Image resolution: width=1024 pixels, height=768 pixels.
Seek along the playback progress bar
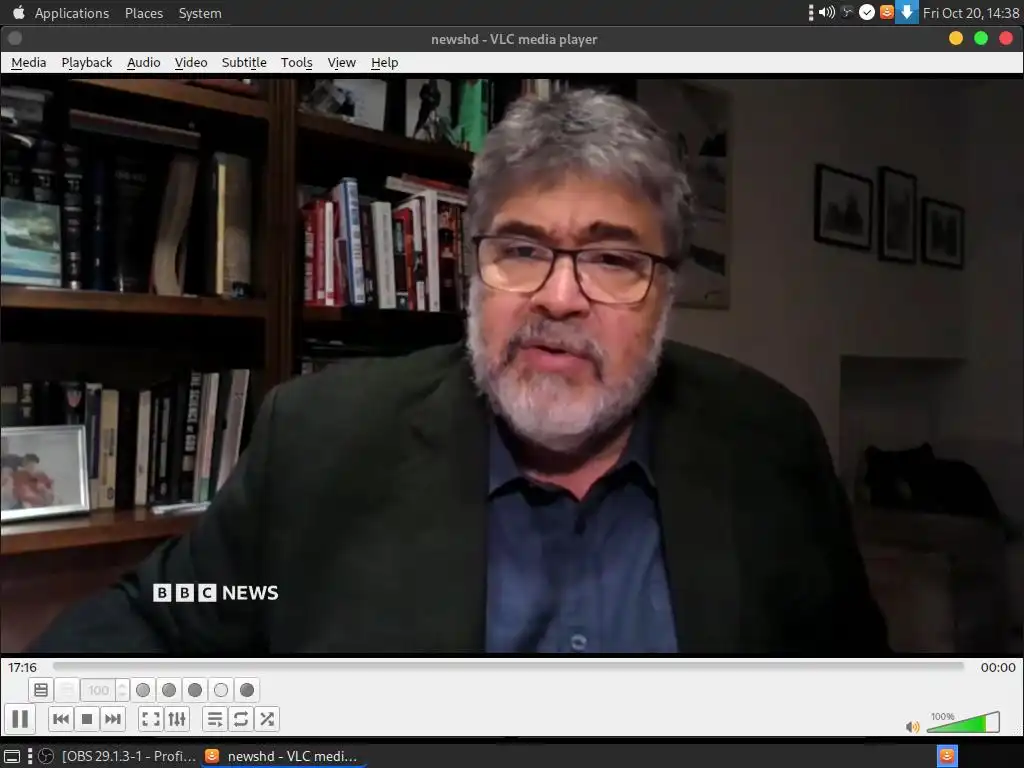(x=508, y=667)
